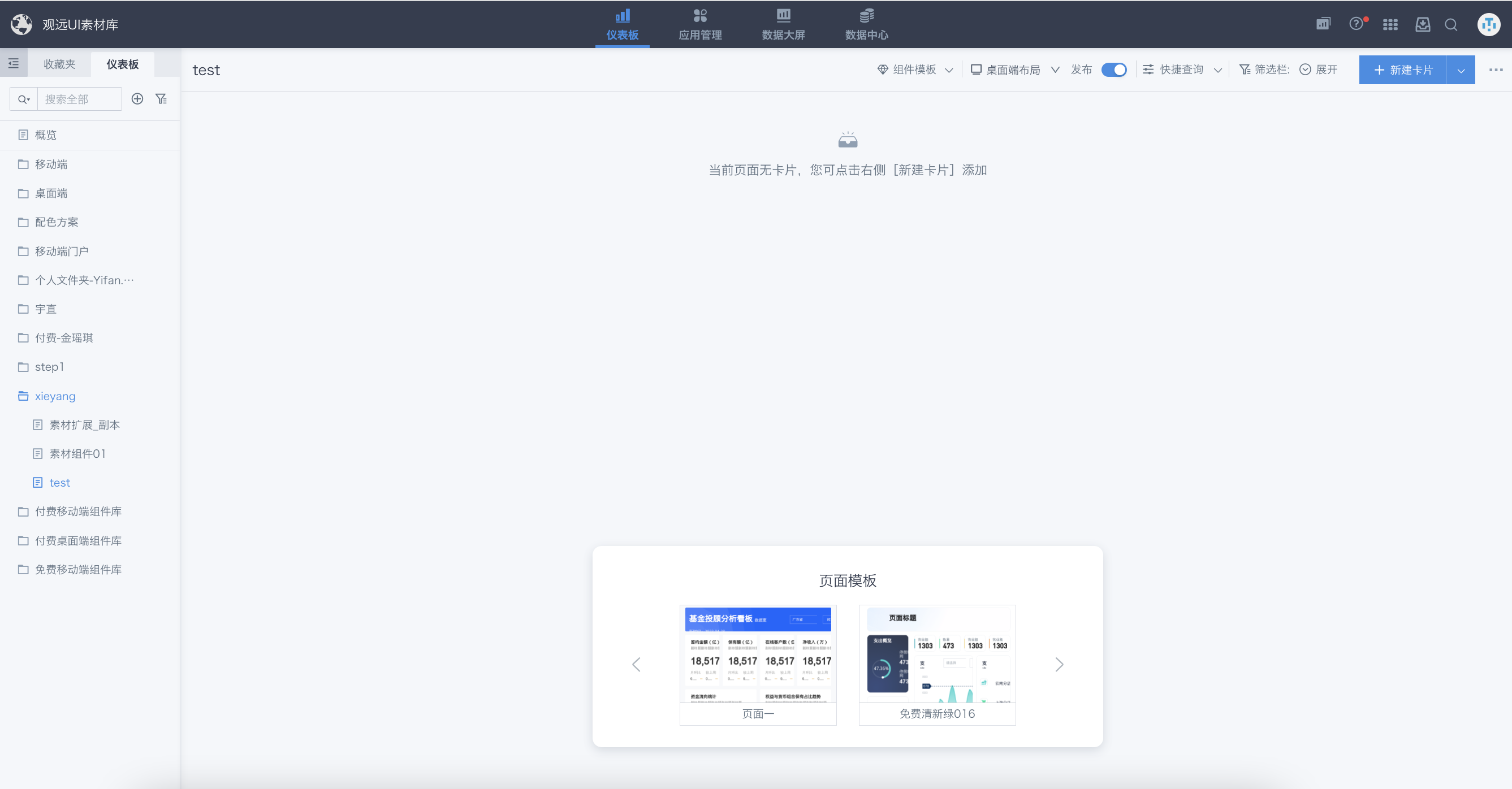Open the 组件模板 dropdown

pyautogui.click(x=914, y=70)
